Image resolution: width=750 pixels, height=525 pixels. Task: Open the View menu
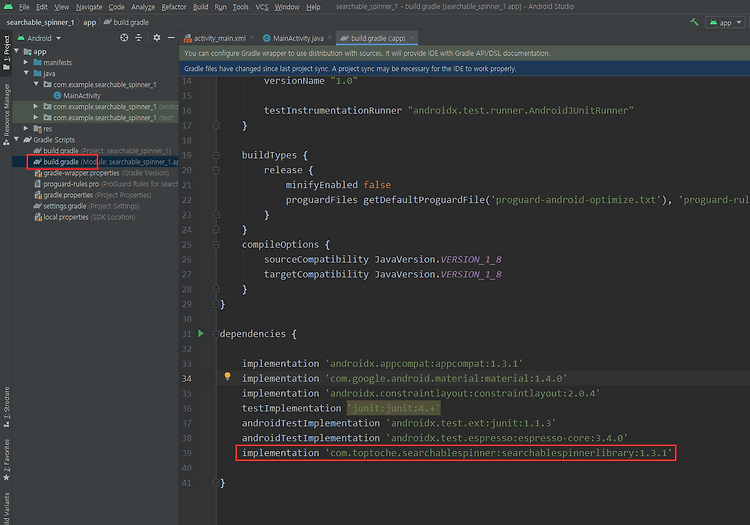(x=61, y=7)
